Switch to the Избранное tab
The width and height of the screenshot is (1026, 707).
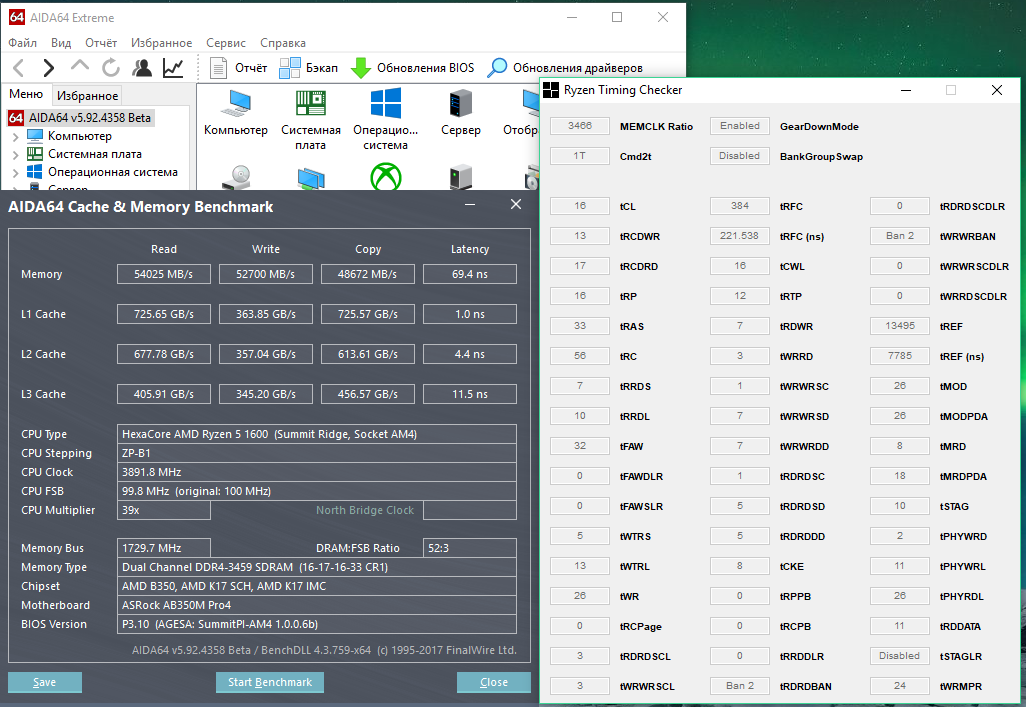click(x=88, y=96)
